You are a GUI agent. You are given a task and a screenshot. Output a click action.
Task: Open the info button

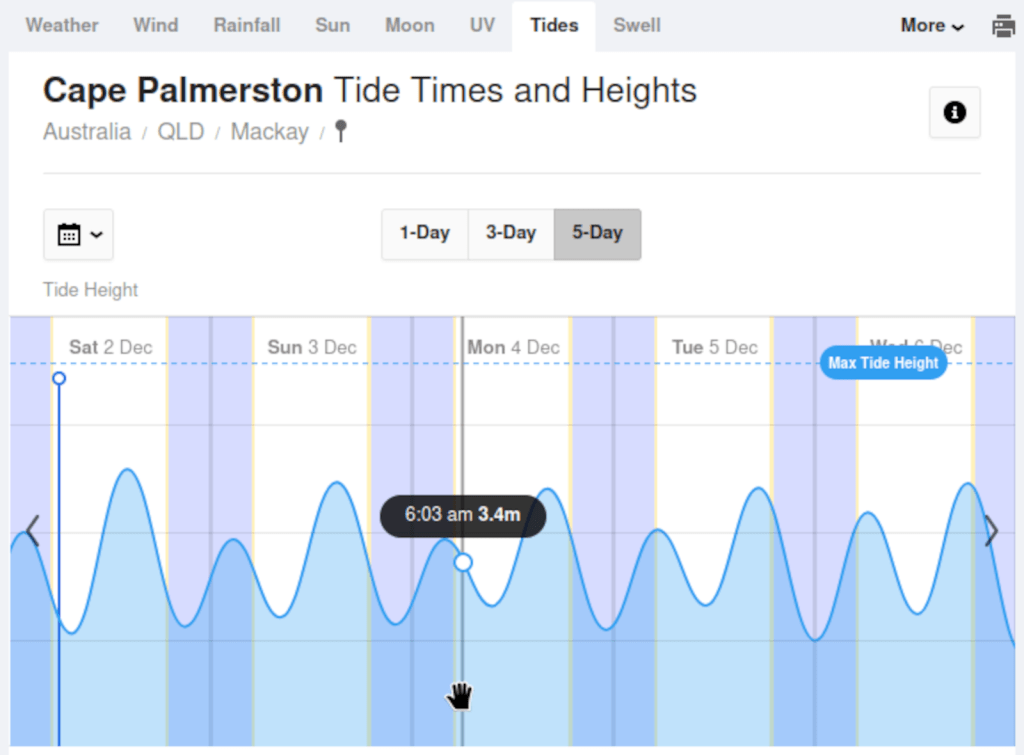[x=955, y=113]
